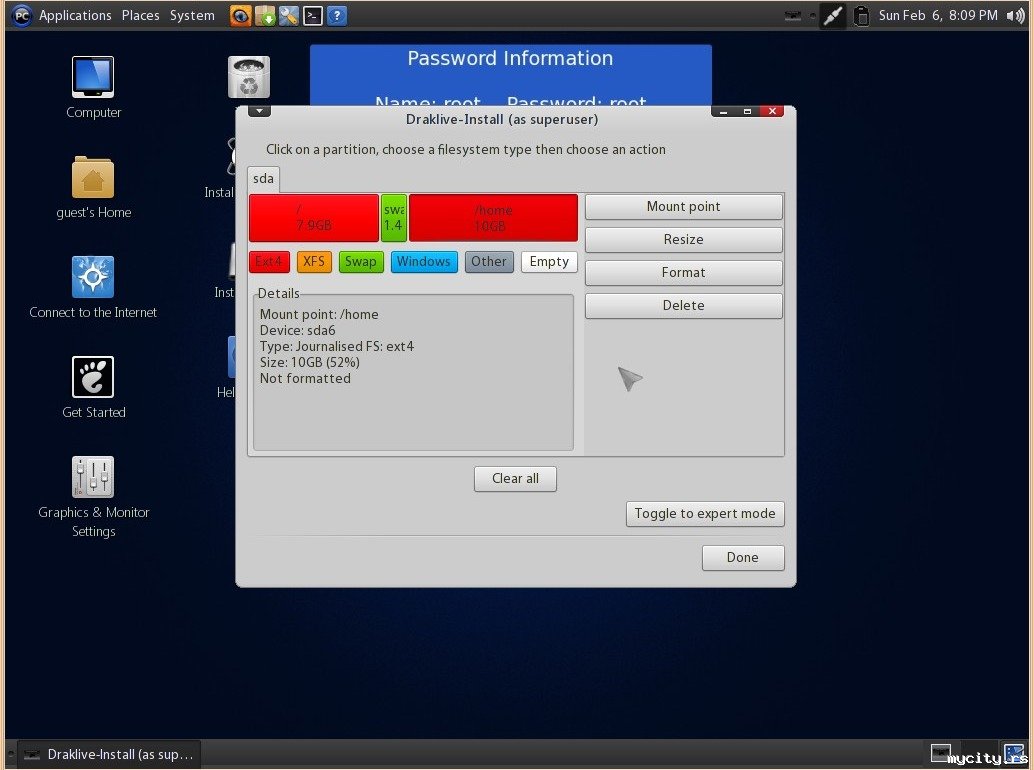Click the Done button
This screenshot has width=1034, height=770.
click(743, 558)
